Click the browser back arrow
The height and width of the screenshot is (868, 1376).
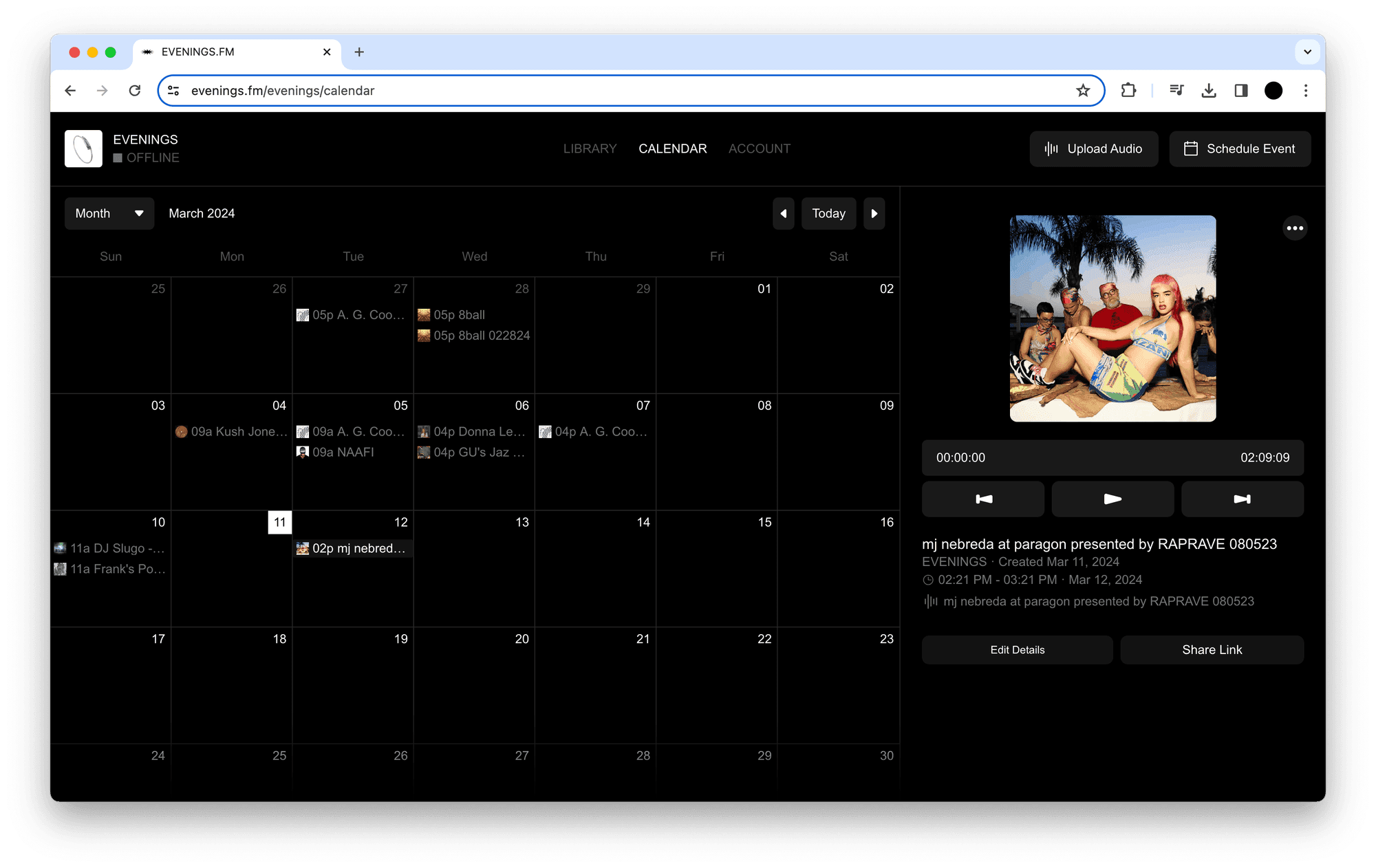coord(70,91)
